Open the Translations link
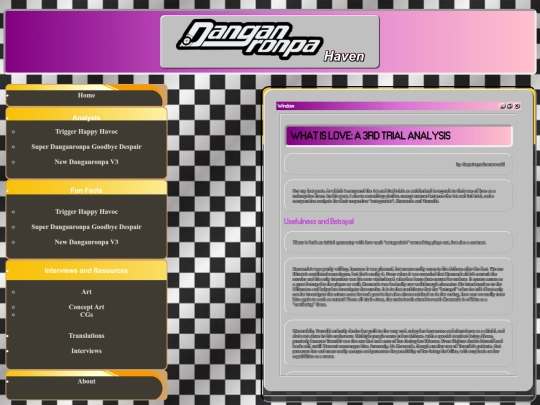The width and height of the screenshot is (540, 405). click(x=86, y=335)
